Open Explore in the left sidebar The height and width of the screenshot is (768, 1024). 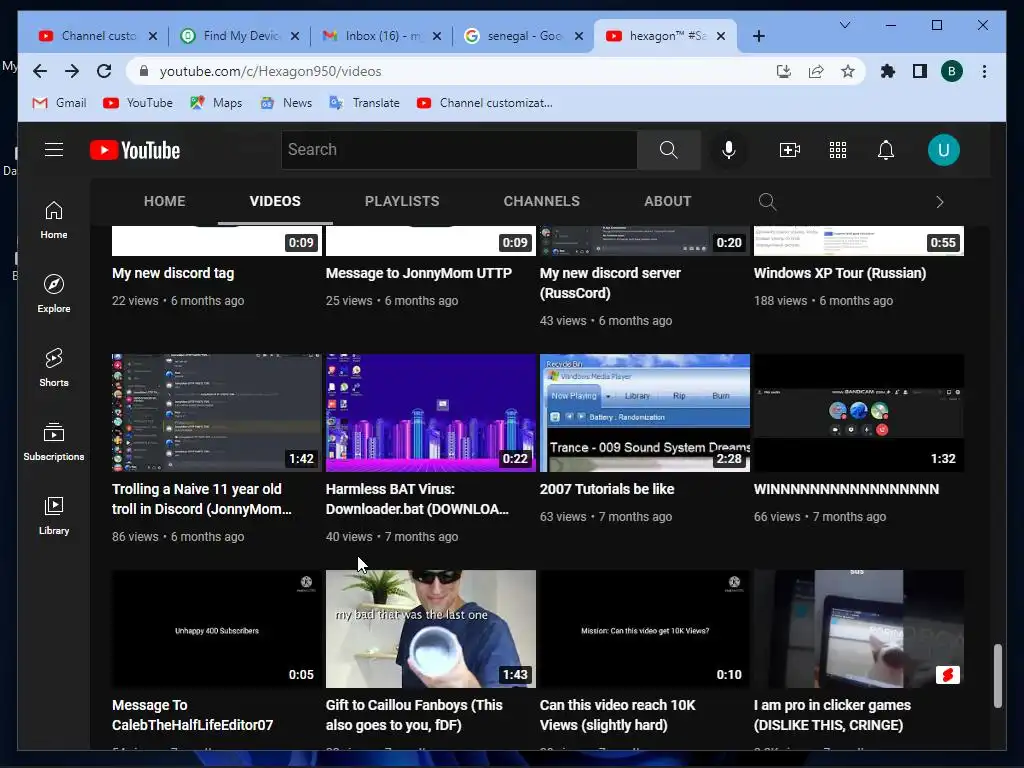(54, 294)
